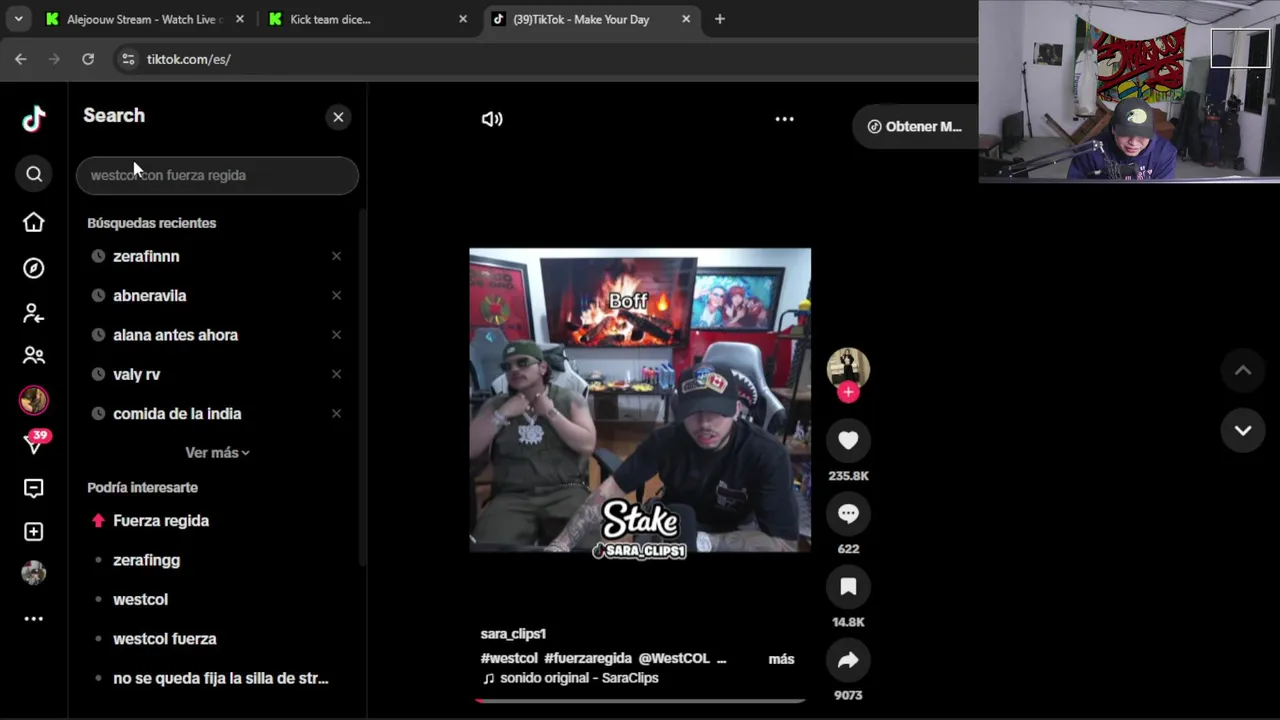Open the profile avatar in sidebar
Viewport: 1280px width, 720px height.
(x=34, y=573)
